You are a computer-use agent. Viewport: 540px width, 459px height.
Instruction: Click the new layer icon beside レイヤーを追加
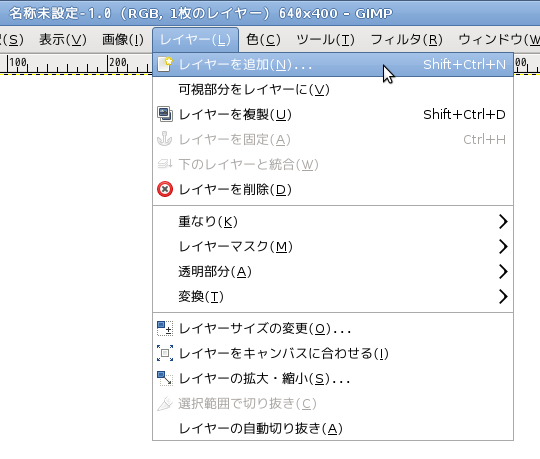tap(165, 64)
